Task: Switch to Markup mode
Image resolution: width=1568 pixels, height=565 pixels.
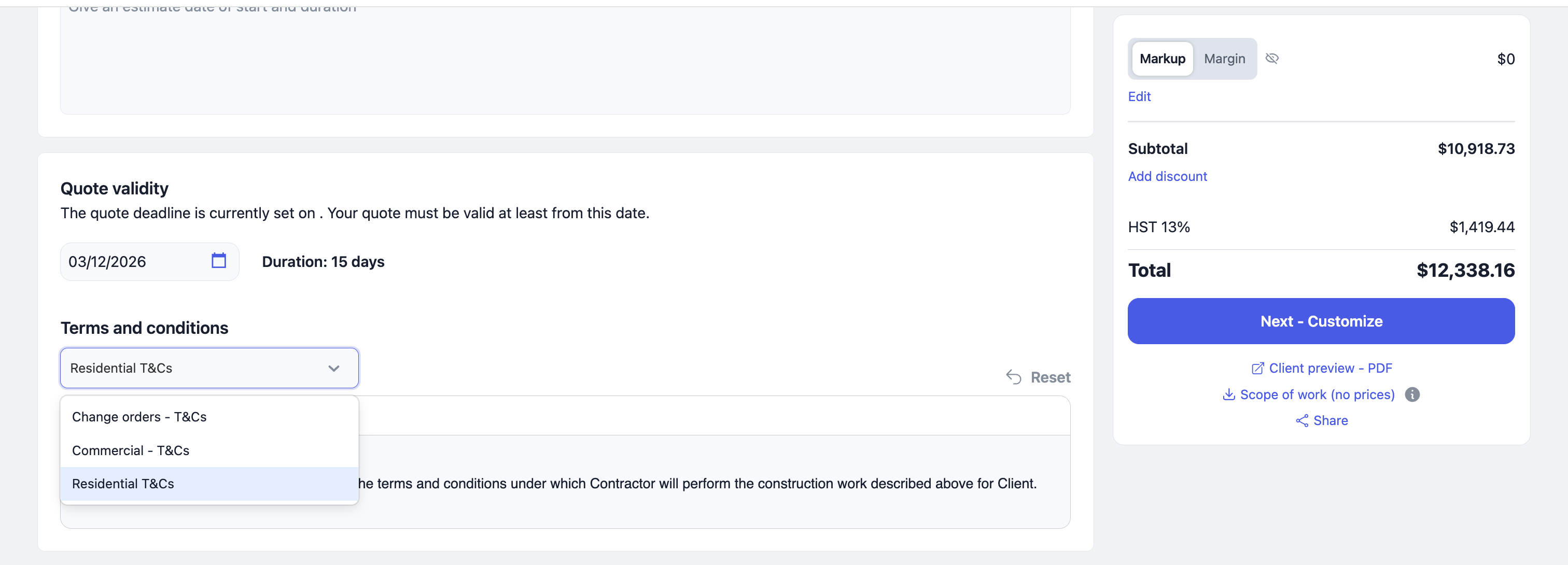Action: pyautogui.click(x=1162, y=59)
